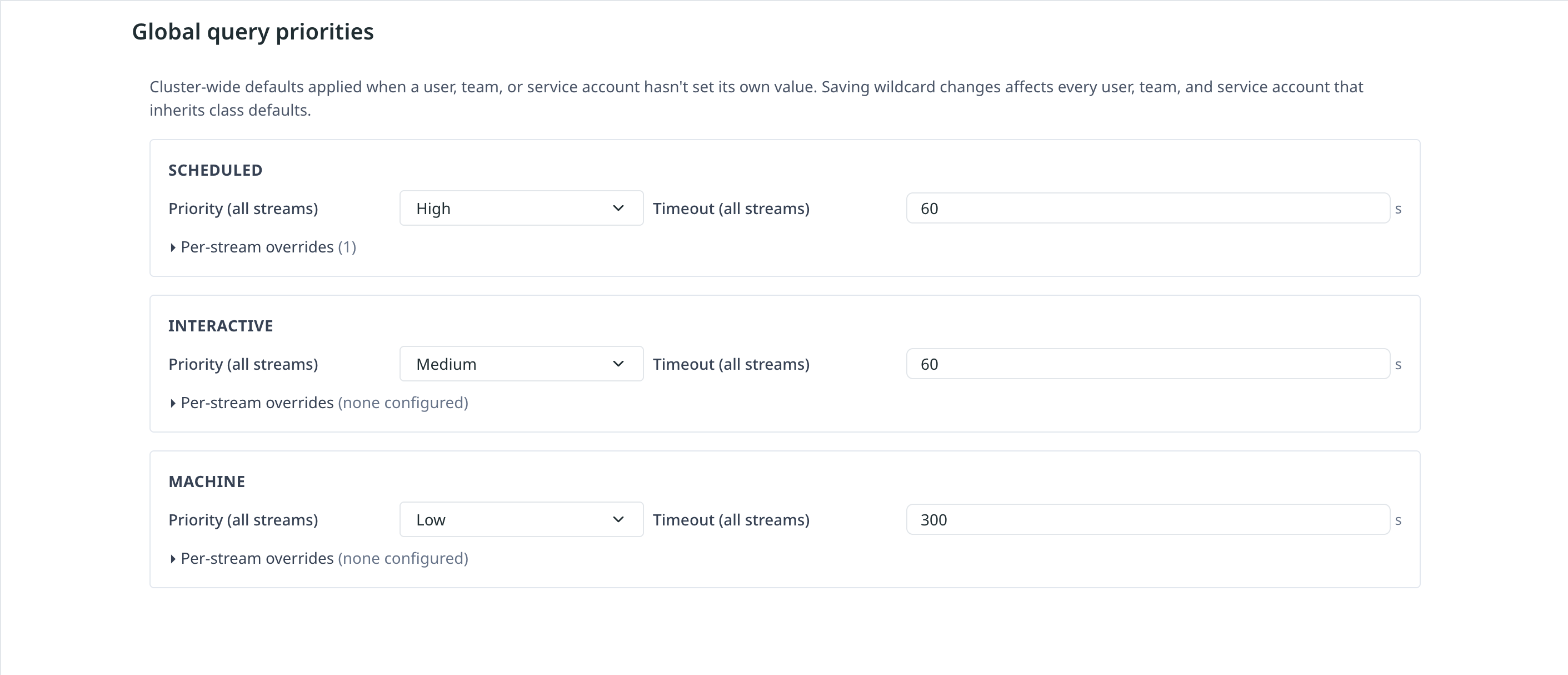Click the MACHINE section title
Screen dimensions: 1568x675
point(207,482)
